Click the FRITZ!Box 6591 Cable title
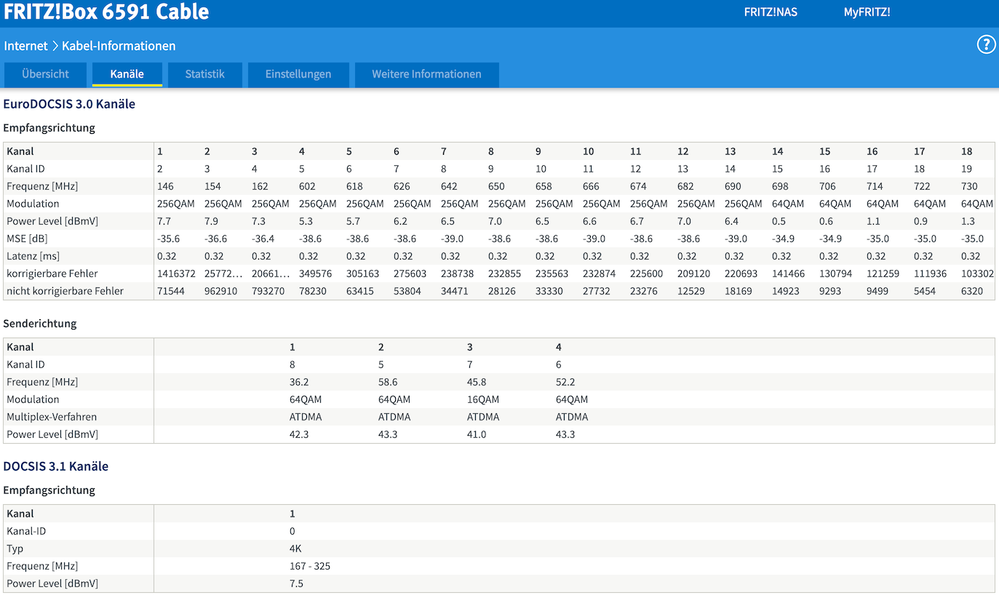This screenshot has width=999, height=595. (106, 11)
